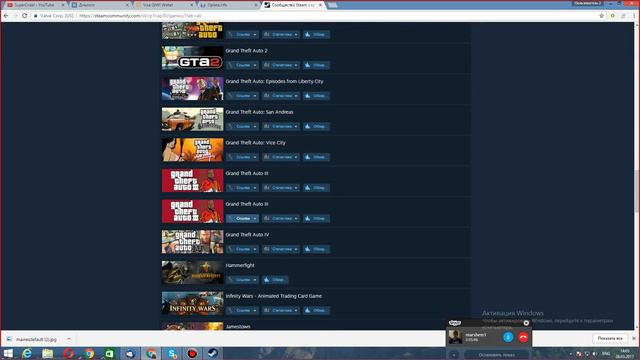The image size is (640, 360).
Task: Click Обзор for Episodes from Liberty City
Action: tap(316, 96)
